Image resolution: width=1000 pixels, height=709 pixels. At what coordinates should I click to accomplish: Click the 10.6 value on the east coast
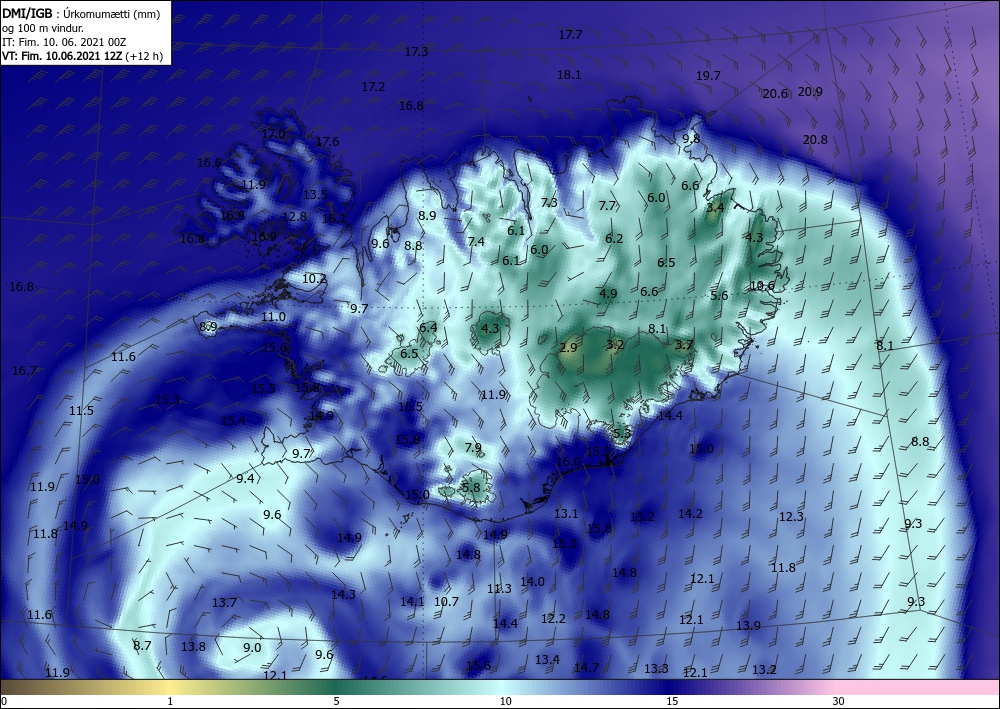point(761,286)
